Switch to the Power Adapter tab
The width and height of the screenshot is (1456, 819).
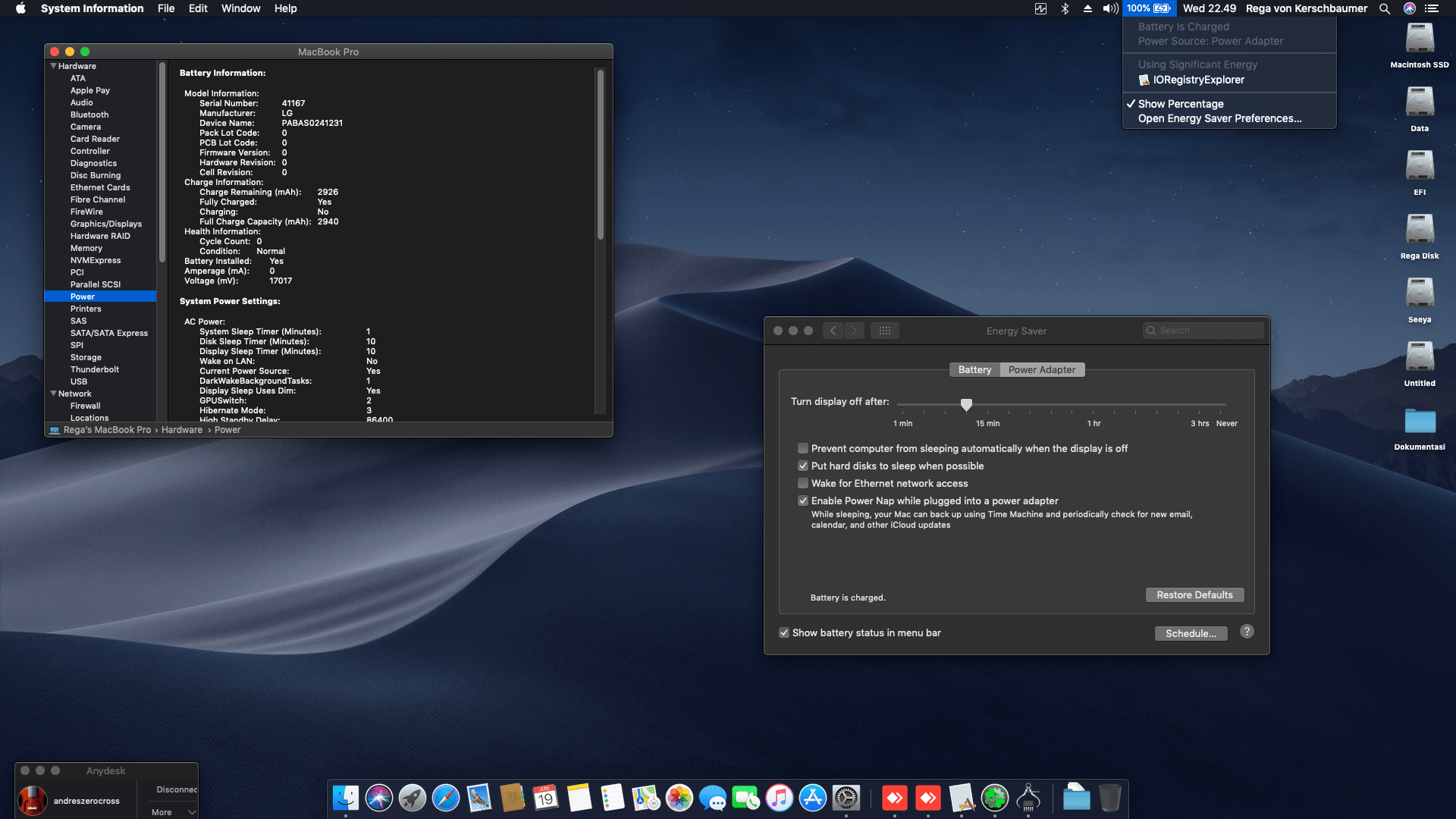(x=1042, y=369)
